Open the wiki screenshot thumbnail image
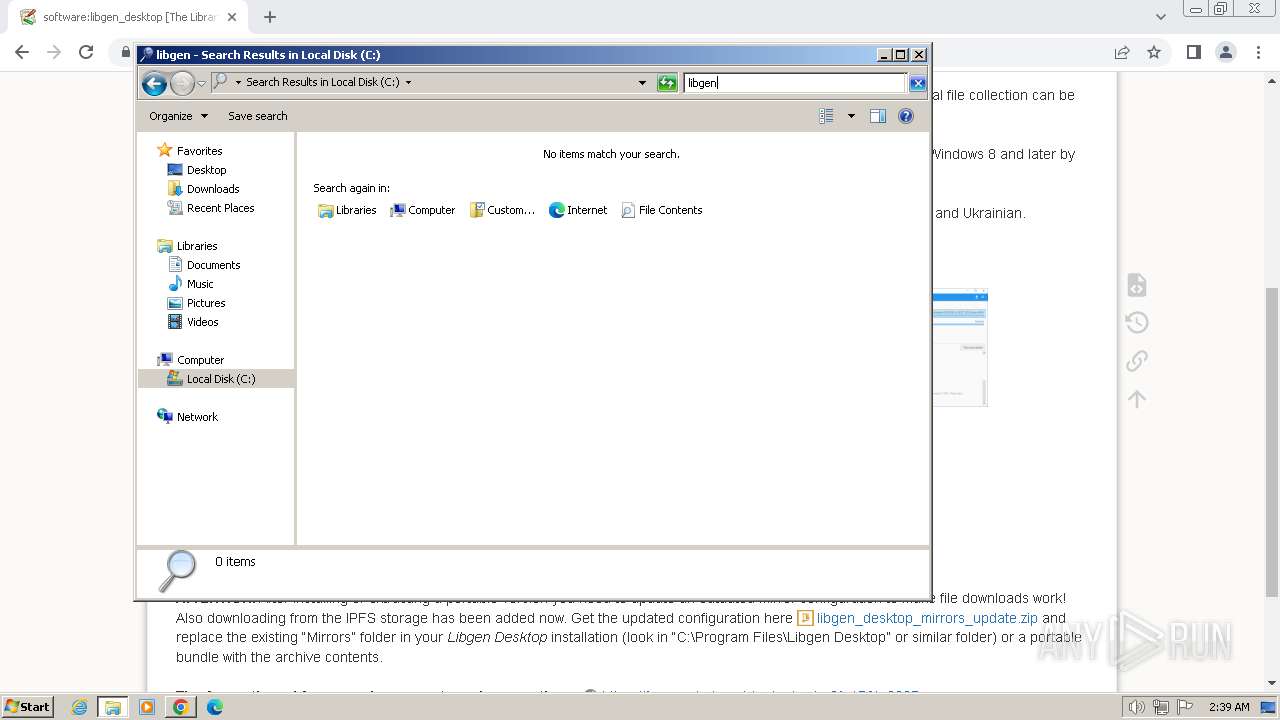This screenshot has height=720, width=1280. click(960, 348)
